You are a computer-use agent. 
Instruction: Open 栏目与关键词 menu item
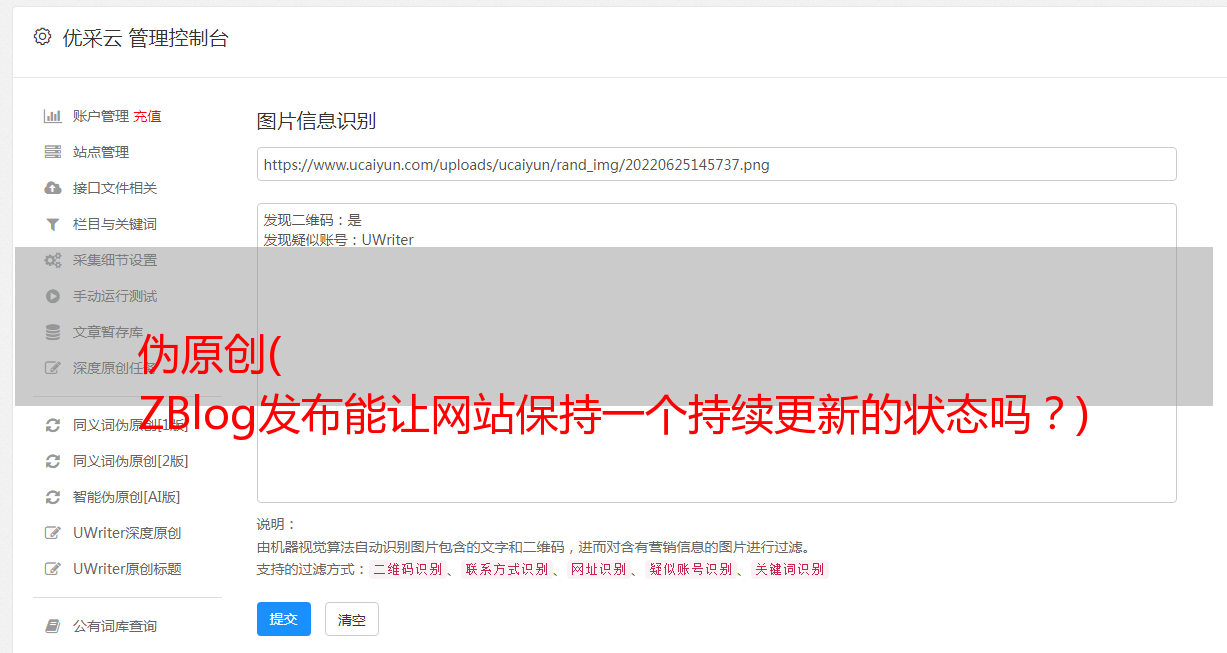[115, 224]
